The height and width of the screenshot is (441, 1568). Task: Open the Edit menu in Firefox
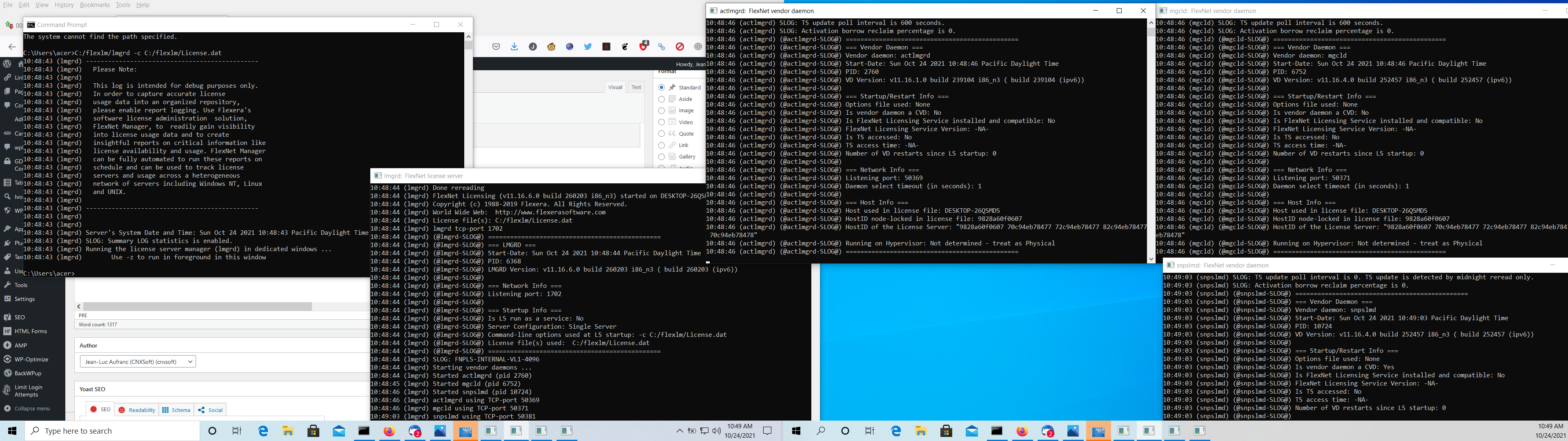[24, 5]
